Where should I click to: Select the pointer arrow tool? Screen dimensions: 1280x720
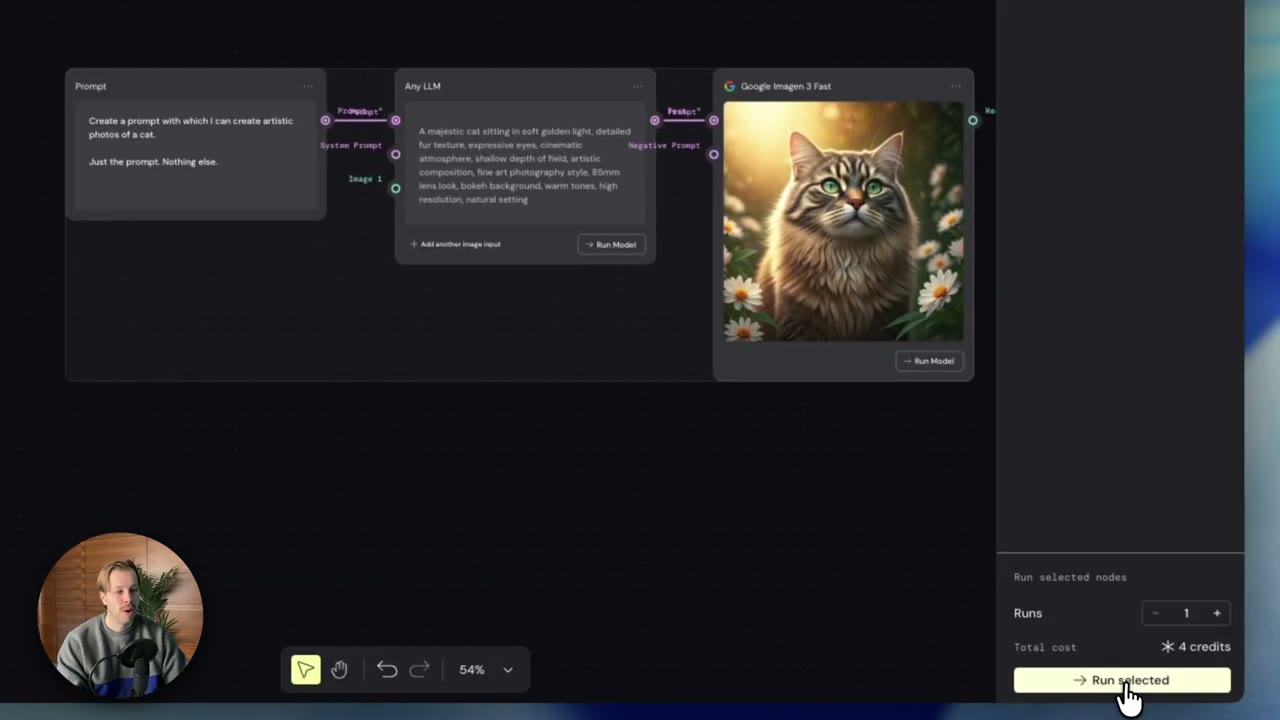point(306,670)
